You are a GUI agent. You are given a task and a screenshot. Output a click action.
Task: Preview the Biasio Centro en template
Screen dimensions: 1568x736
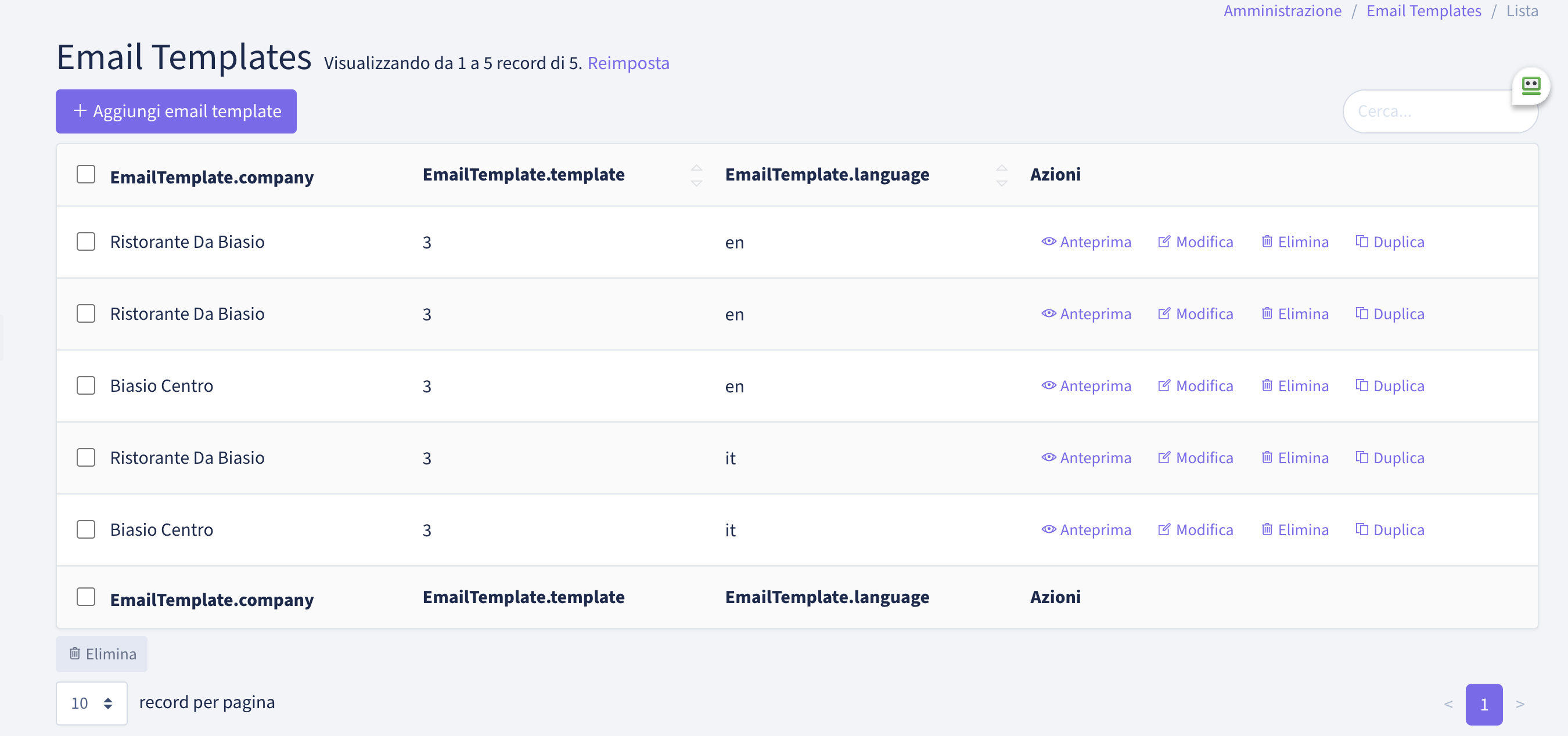[x=1086, y=385]
